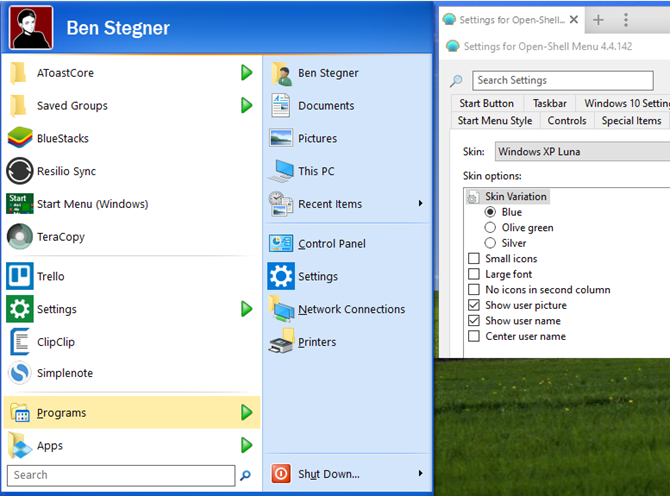Click the Programs folder icon

[20, 413]
